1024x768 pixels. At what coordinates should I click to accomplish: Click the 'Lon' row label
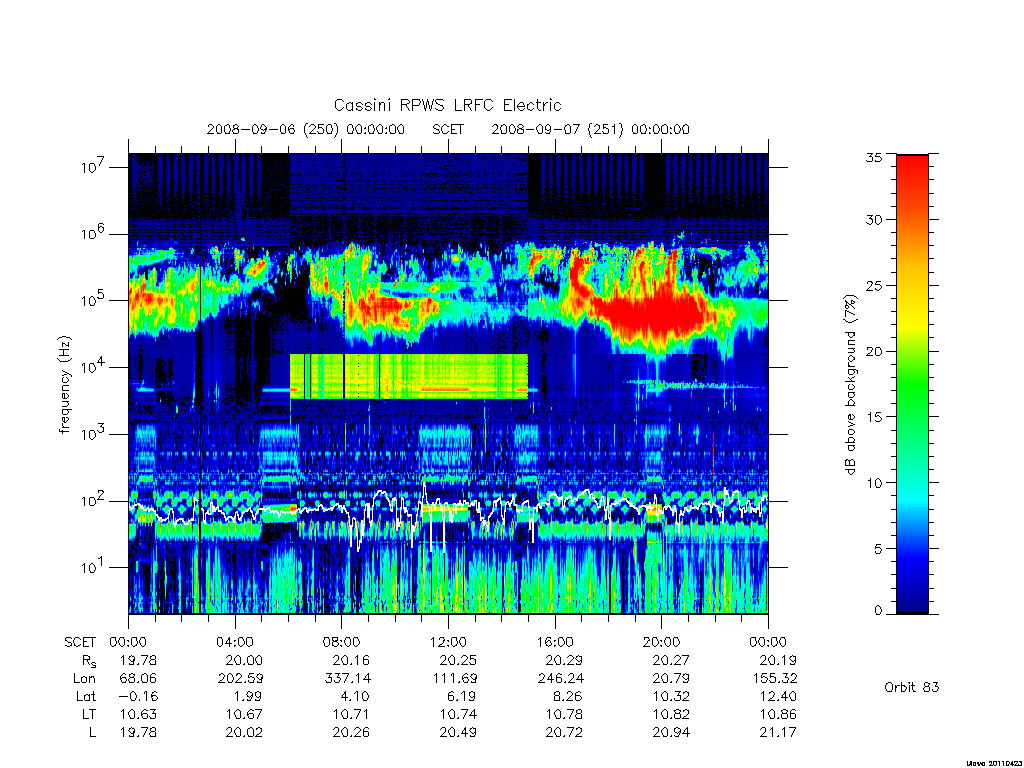(84, 679)
